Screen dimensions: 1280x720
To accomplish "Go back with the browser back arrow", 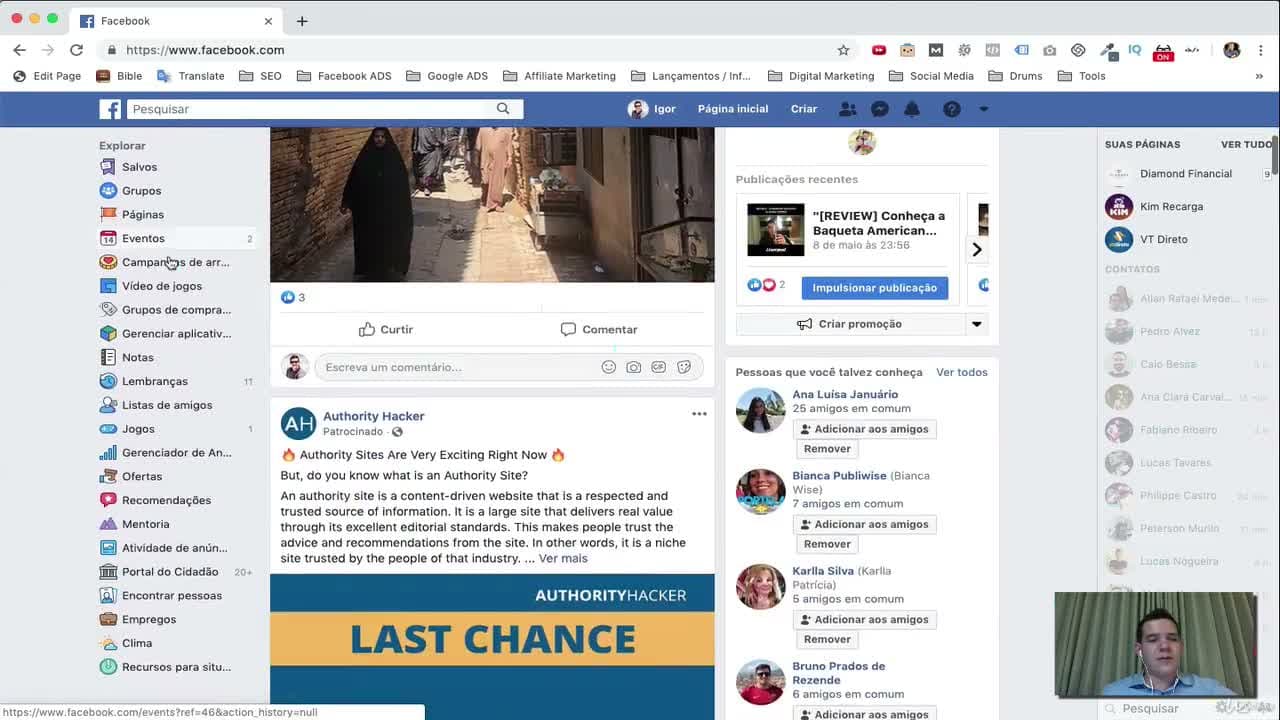I will click(20, 50).
